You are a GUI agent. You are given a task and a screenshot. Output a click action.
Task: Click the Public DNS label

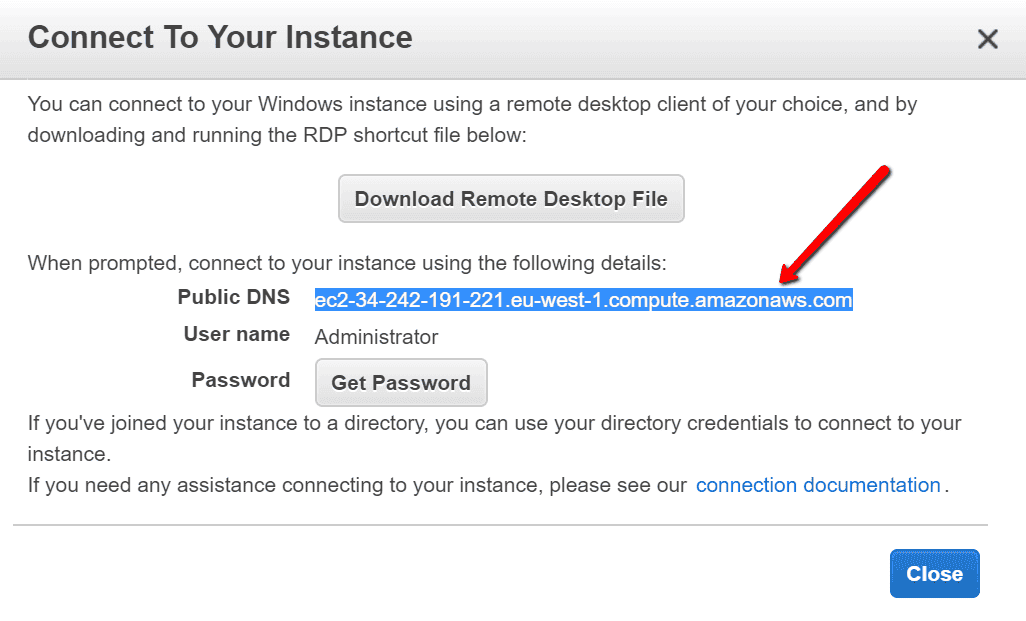233,297
